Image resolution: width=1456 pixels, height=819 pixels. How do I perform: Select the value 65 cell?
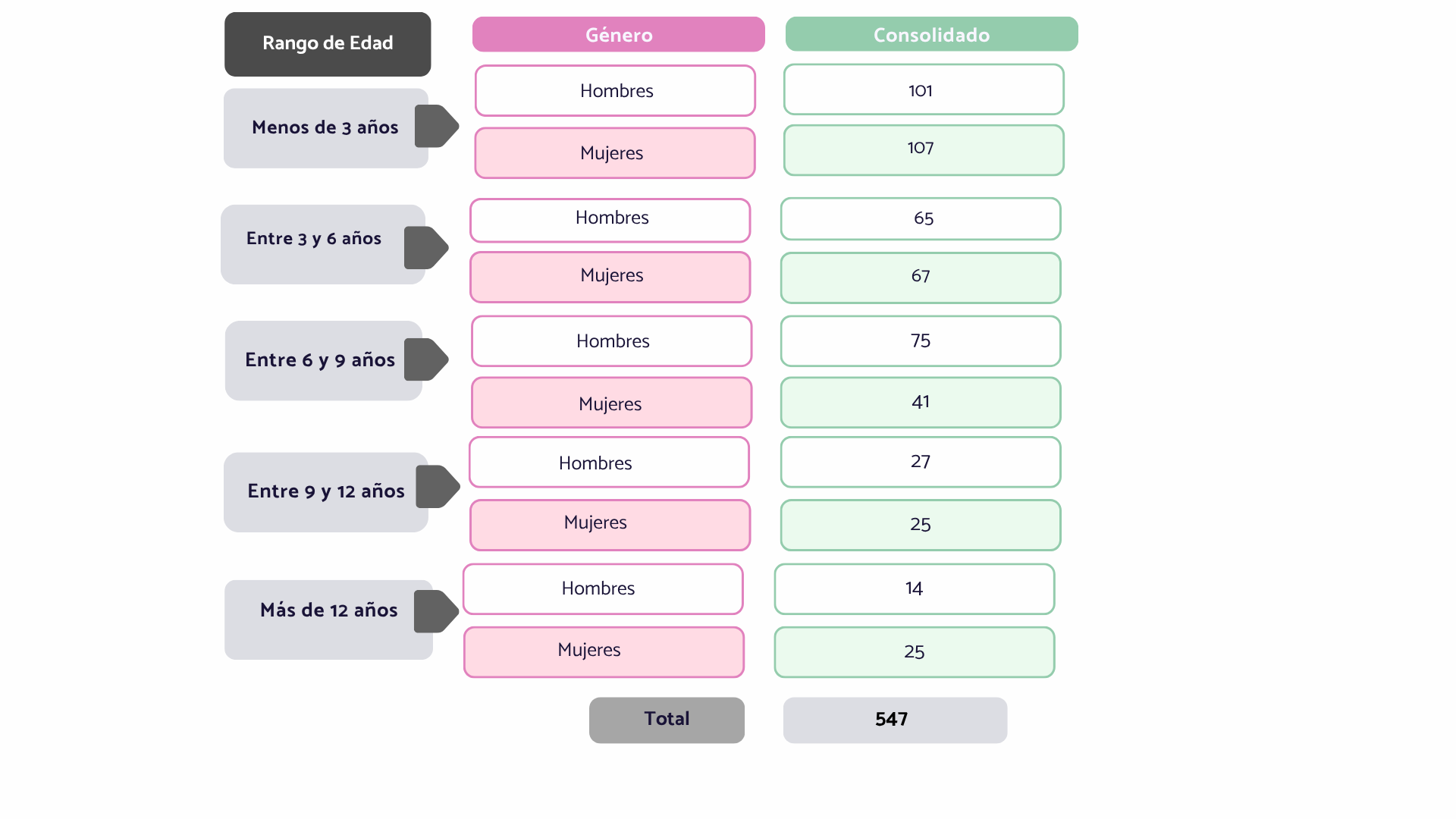[921, 218]
